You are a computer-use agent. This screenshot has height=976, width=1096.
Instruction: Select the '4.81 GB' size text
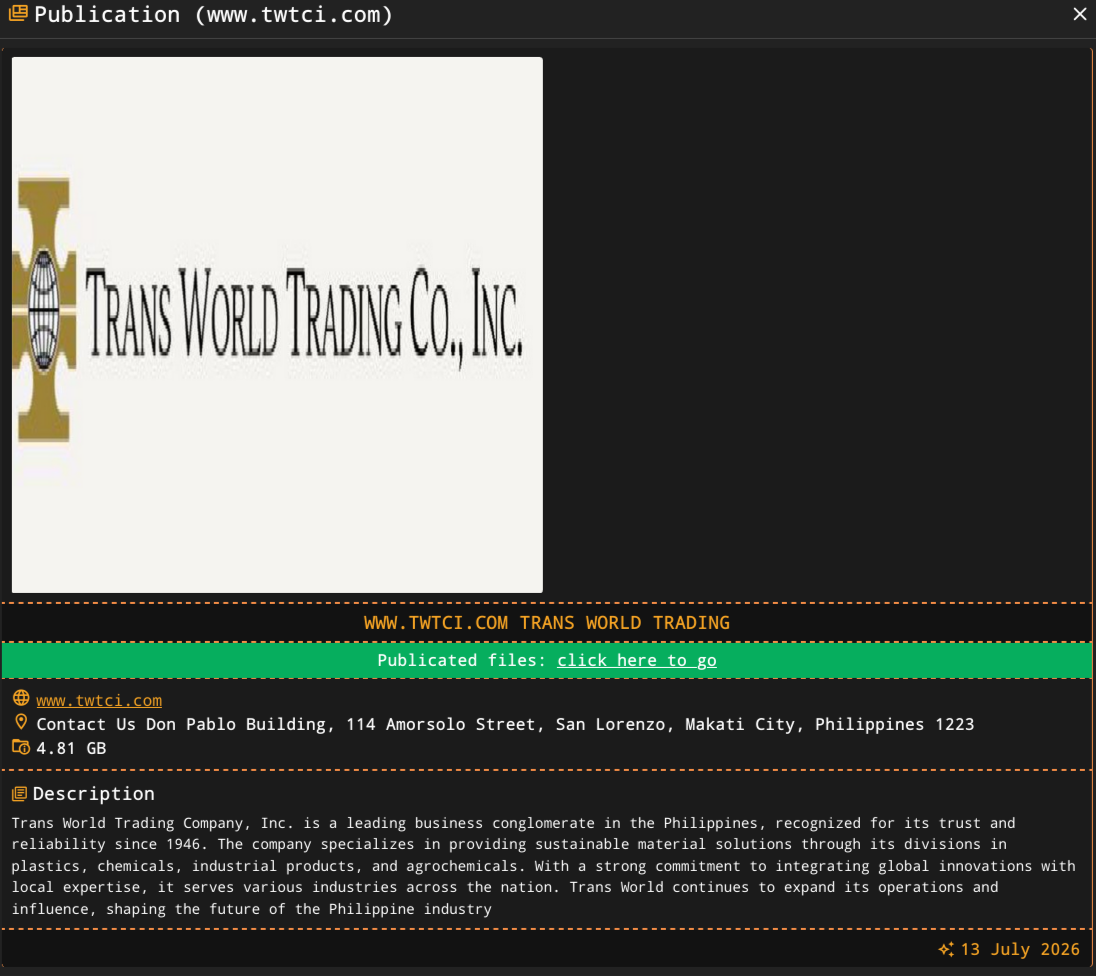pos(71,748)
